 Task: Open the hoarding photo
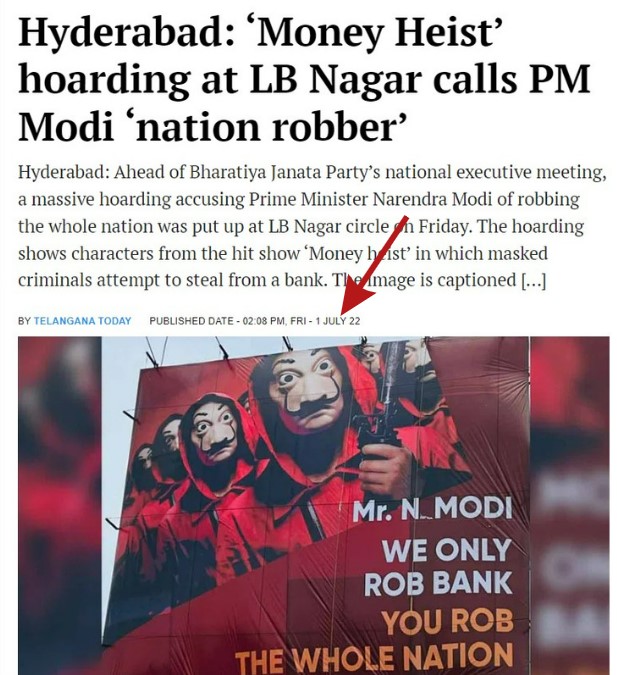pyautogui.click(x=313, y=505)
